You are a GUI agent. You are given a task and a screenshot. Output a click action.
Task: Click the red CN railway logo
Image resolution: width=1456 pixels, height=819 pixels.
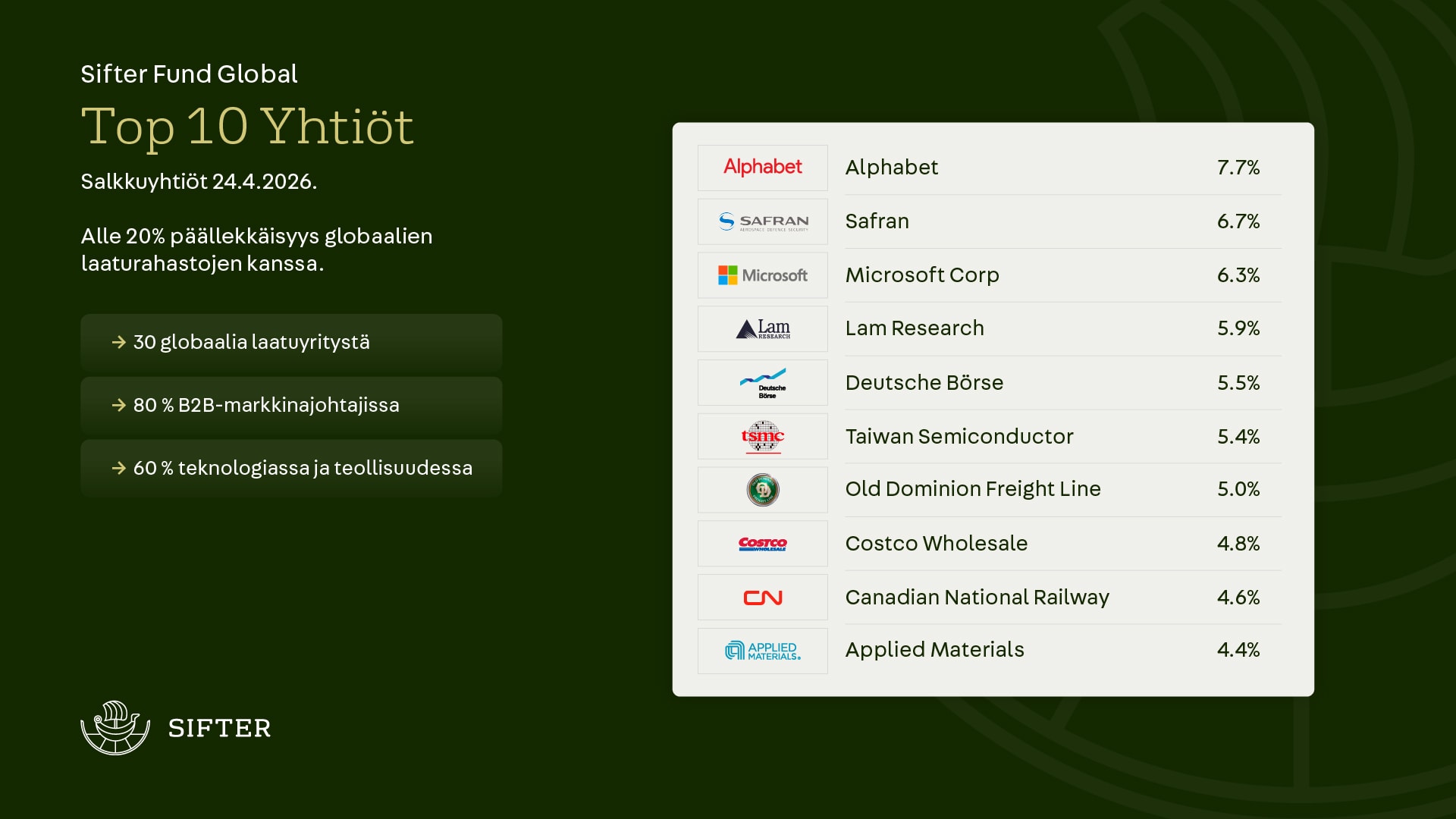pyautogui.click(x=762, y=598)
